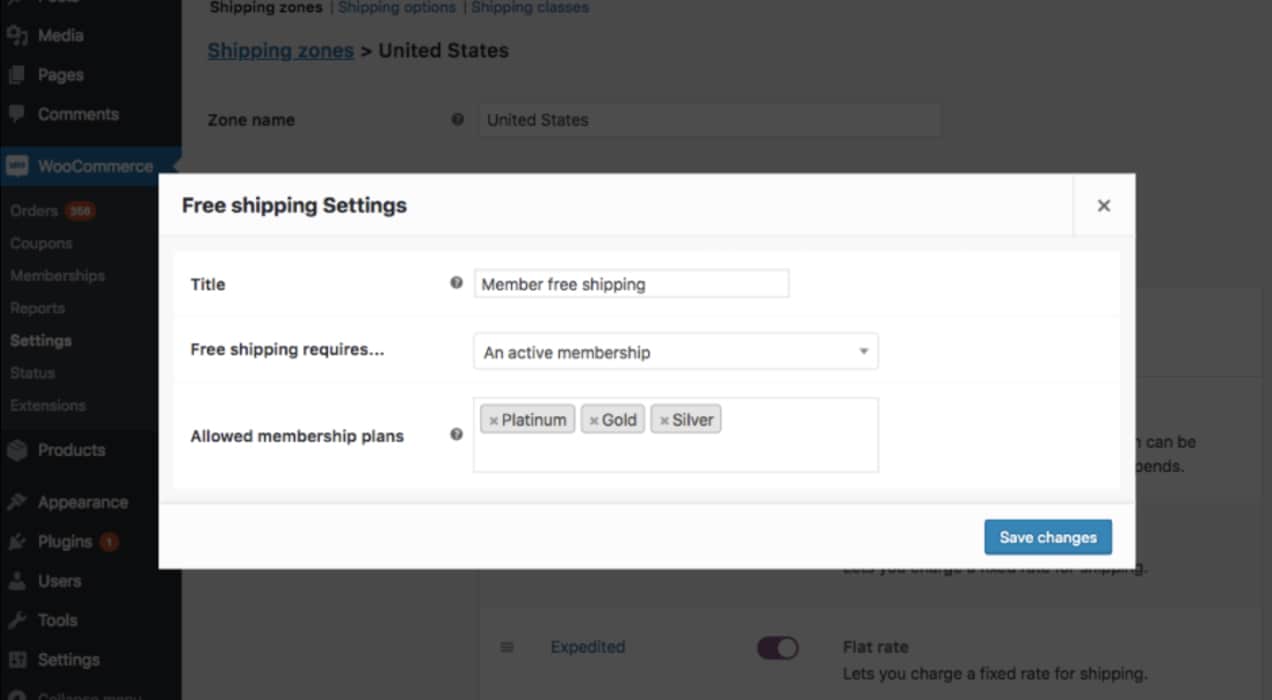Select the Shipping zones tab
The width and height of the screenshot is (1272, 700).
[266, 8]
